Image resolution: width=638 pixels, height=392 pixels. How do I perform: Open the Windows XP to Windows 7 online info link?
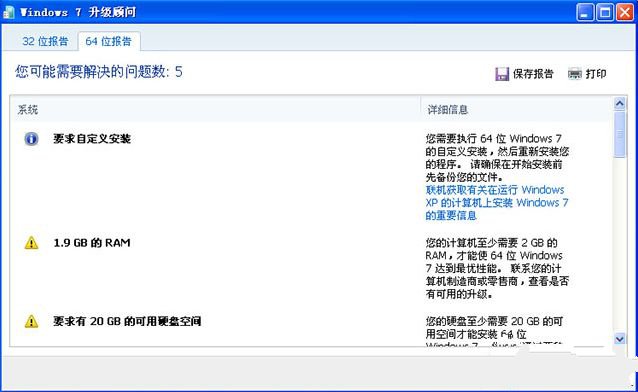coord(497,203)
